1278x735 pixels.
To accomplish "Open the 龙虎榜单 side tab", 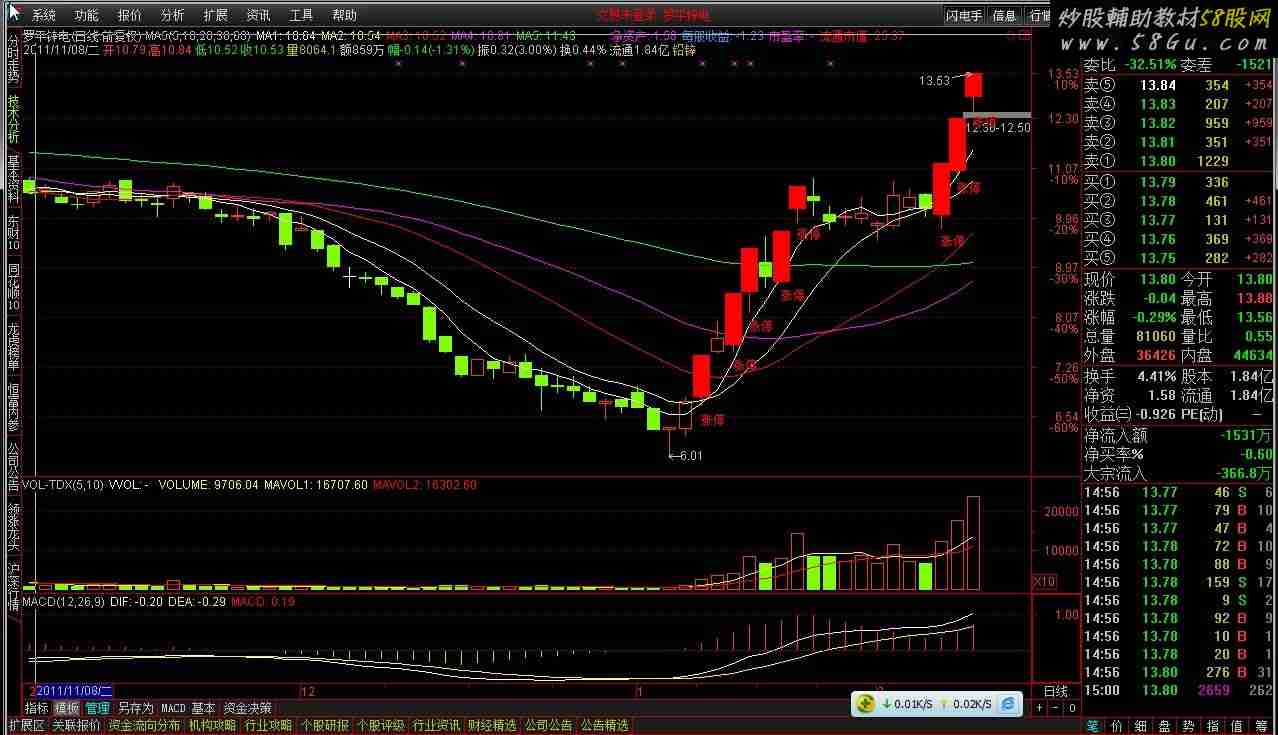I will pyautogui.click(x=13, y=346).
